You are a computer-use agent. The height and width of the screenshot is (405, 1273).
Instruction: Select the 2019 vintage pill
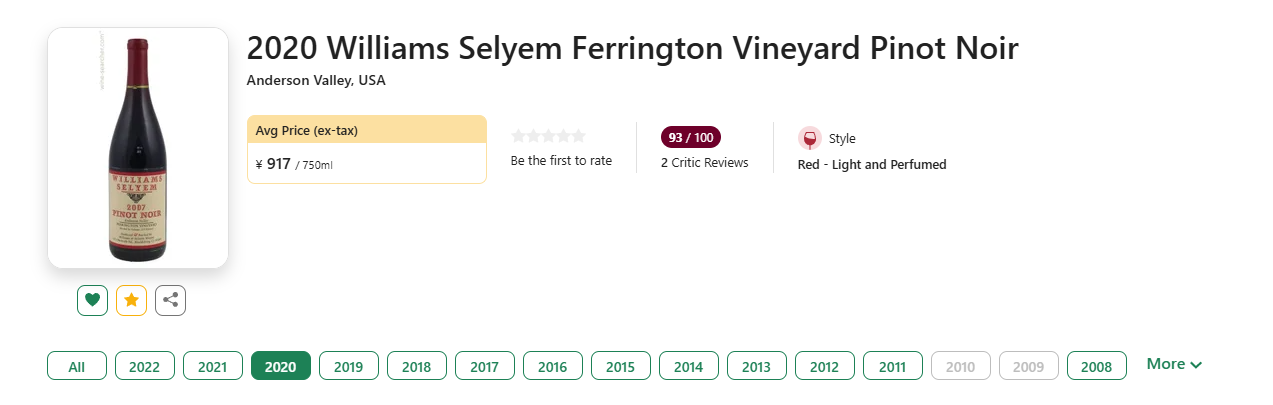click(349, 366)
